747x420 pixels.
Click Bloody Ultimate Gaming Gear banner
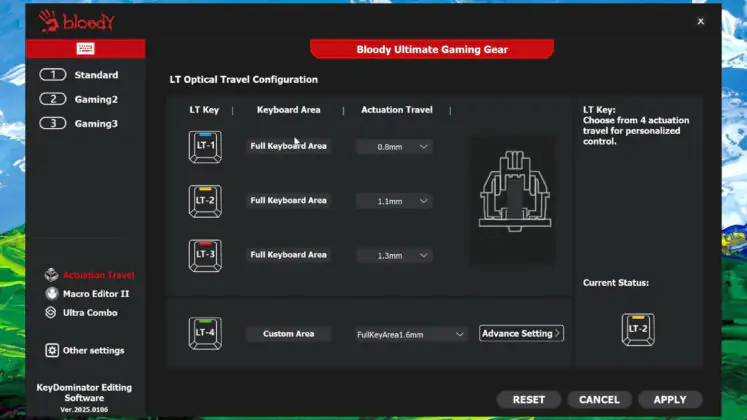[432, 49]
